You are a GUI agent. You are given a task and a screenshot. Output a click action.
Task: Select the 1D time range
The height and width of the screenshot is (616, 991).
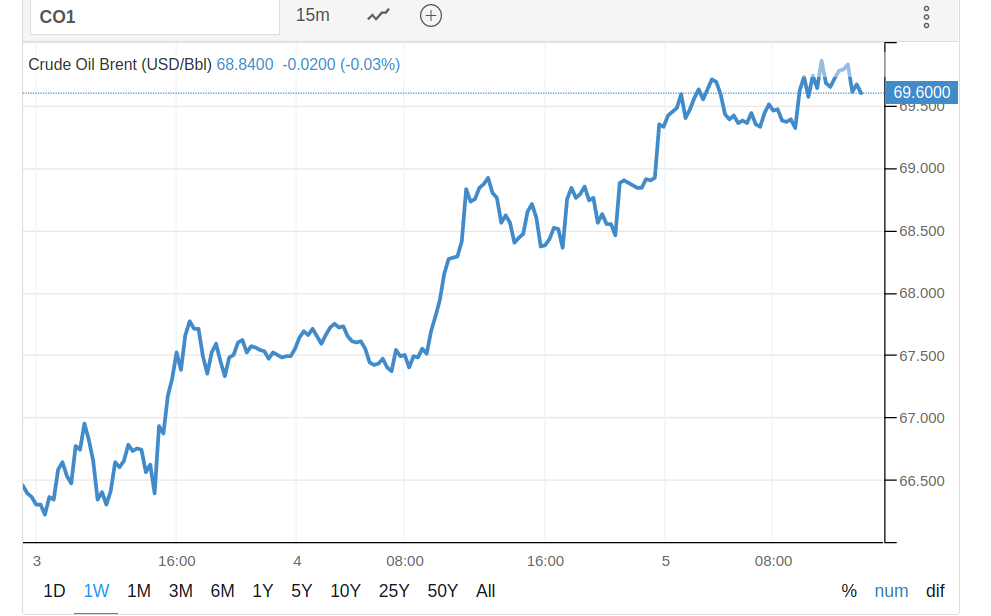pos(55,591)
